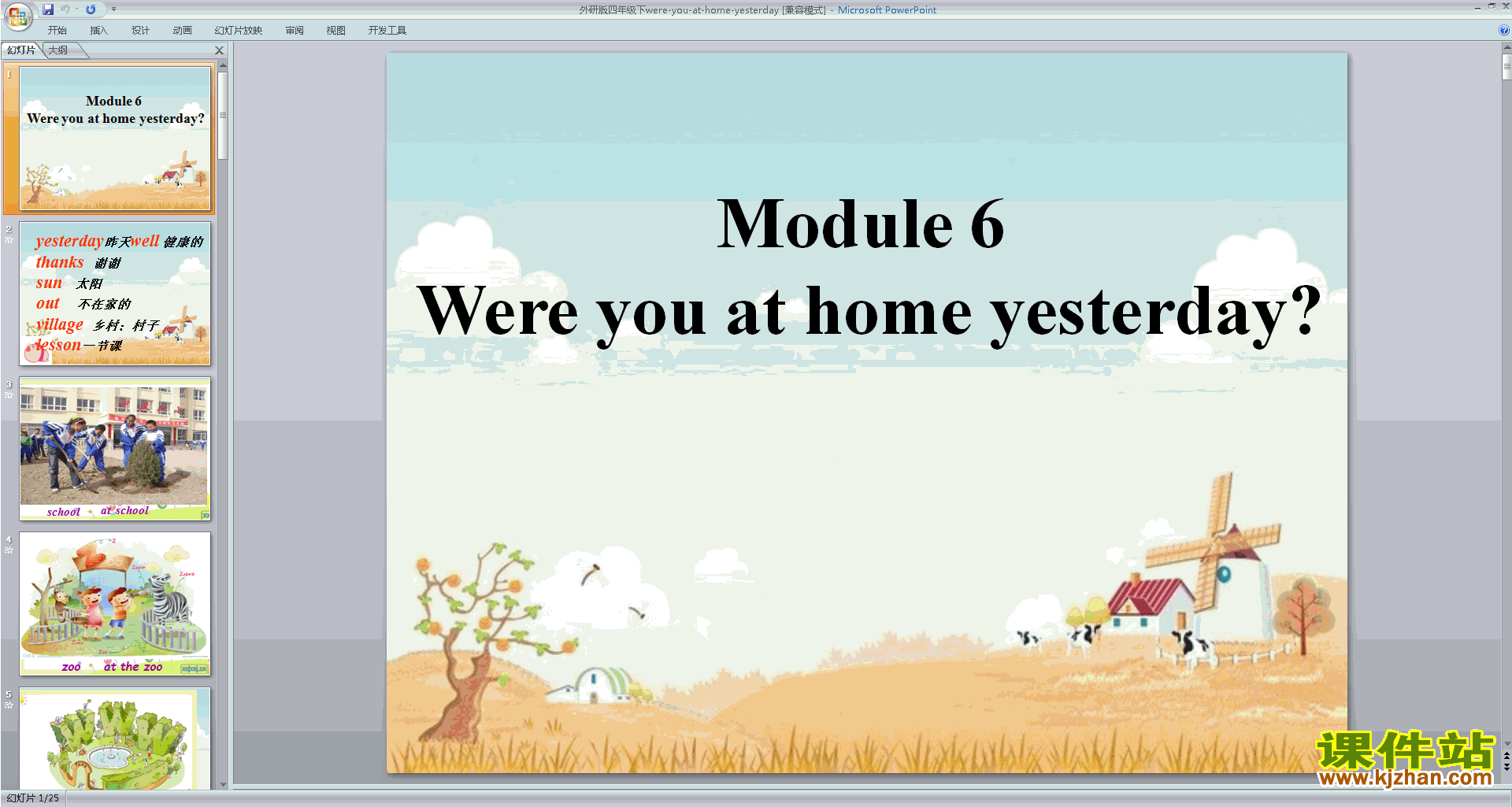
Task: Open Customize Quick Access Toolbar dropdown
Action: [113, 9]
